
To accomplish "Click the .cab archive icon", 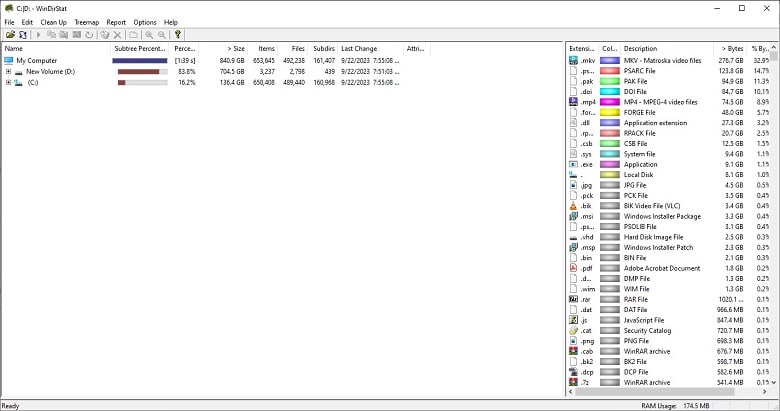I will (x=573, y=351).
